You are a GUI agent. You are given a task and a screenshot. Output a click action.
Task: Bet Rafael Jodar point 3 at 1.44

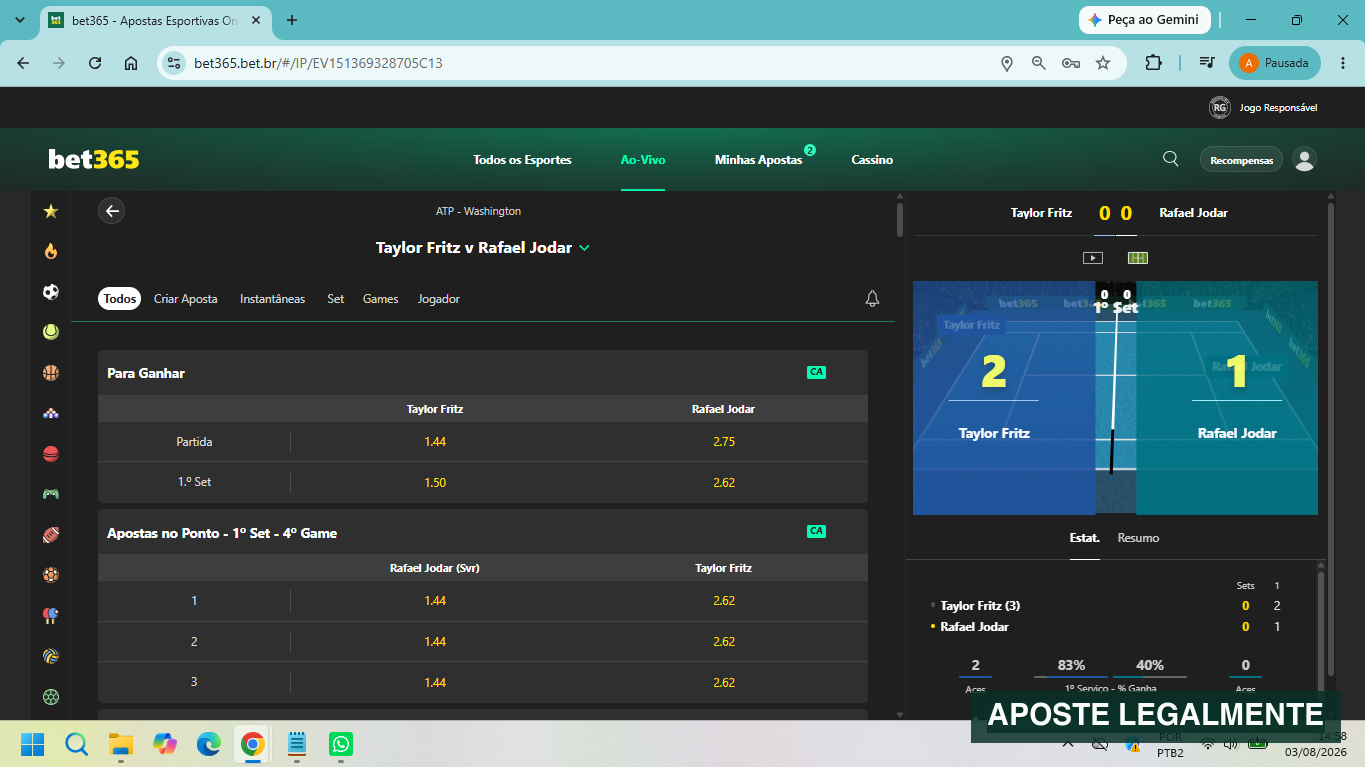pos(435,682)
